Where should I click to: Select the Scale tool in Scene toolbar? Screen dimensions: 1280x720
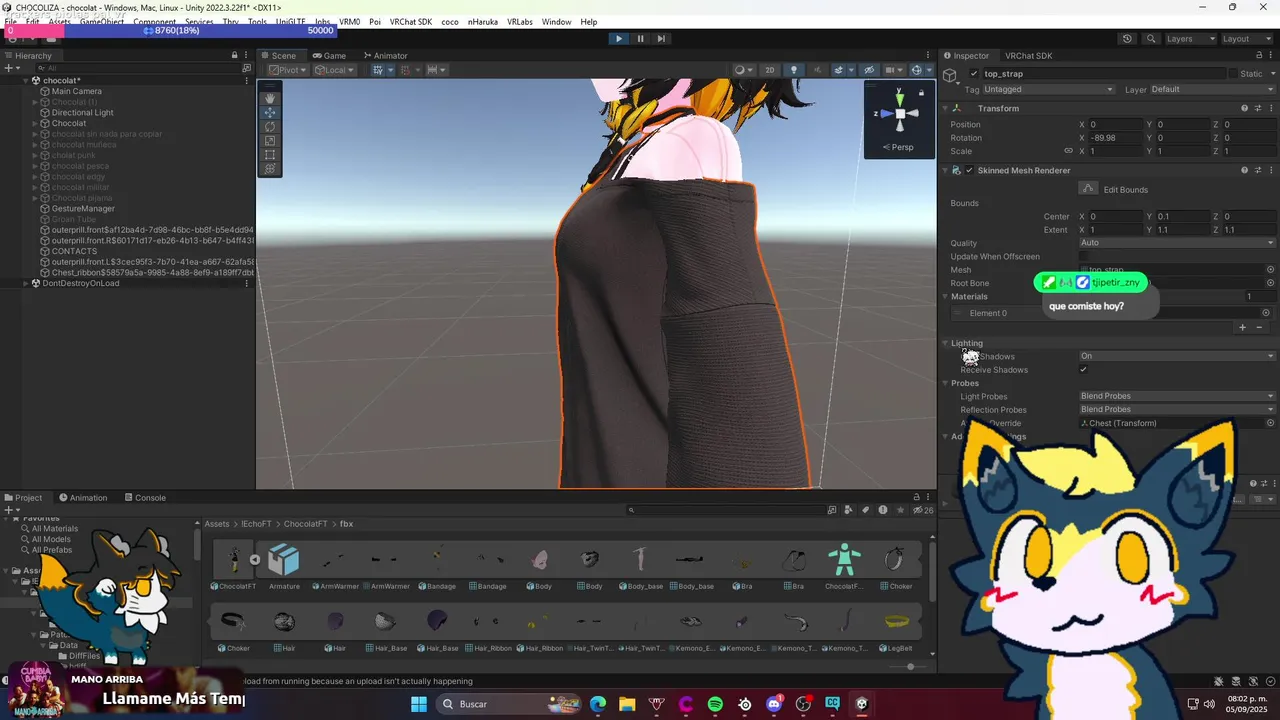[270, 141]
